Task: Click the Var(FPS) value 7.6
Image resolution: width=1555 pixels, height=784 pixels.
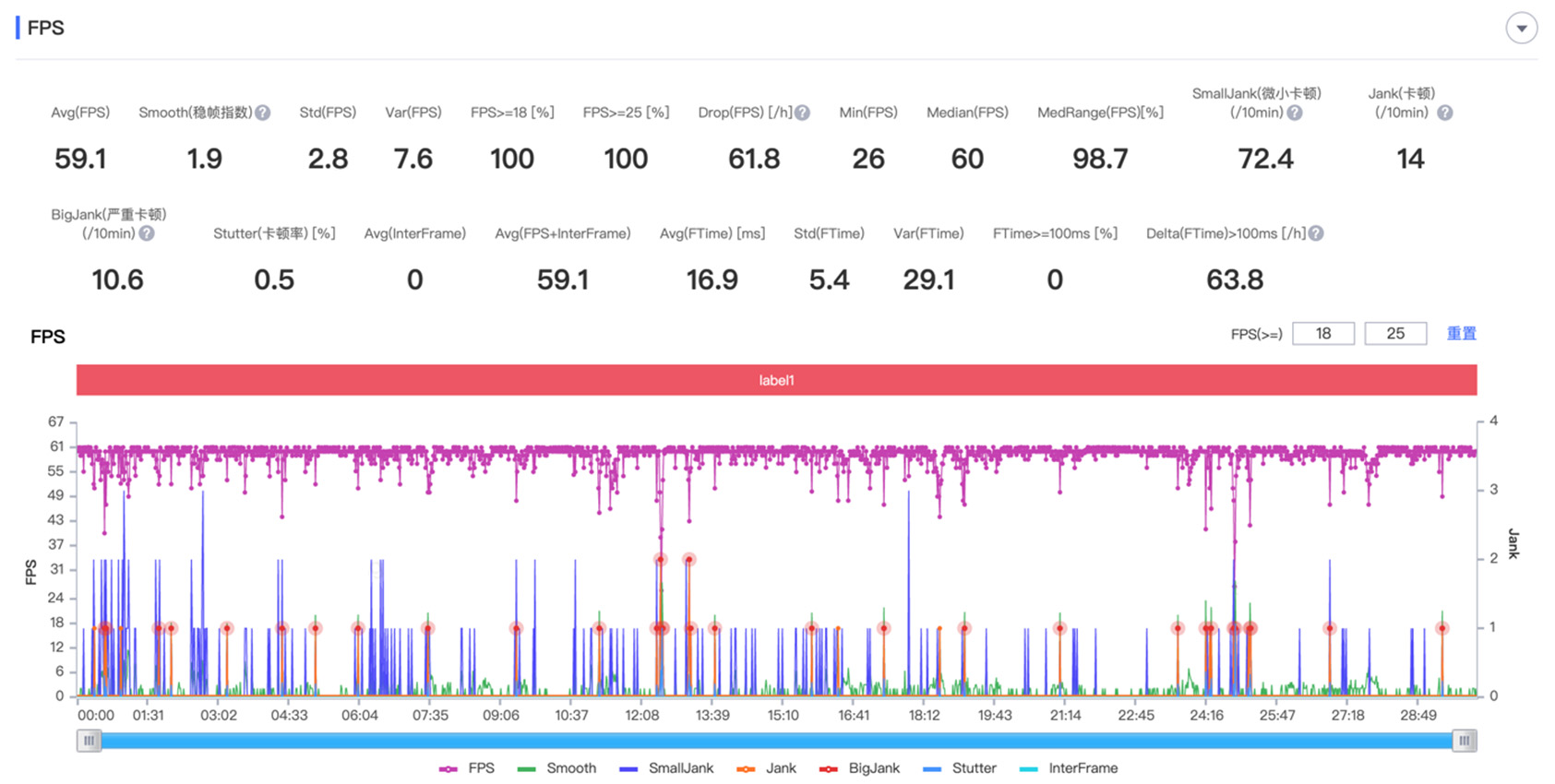Action: (413, 160)
